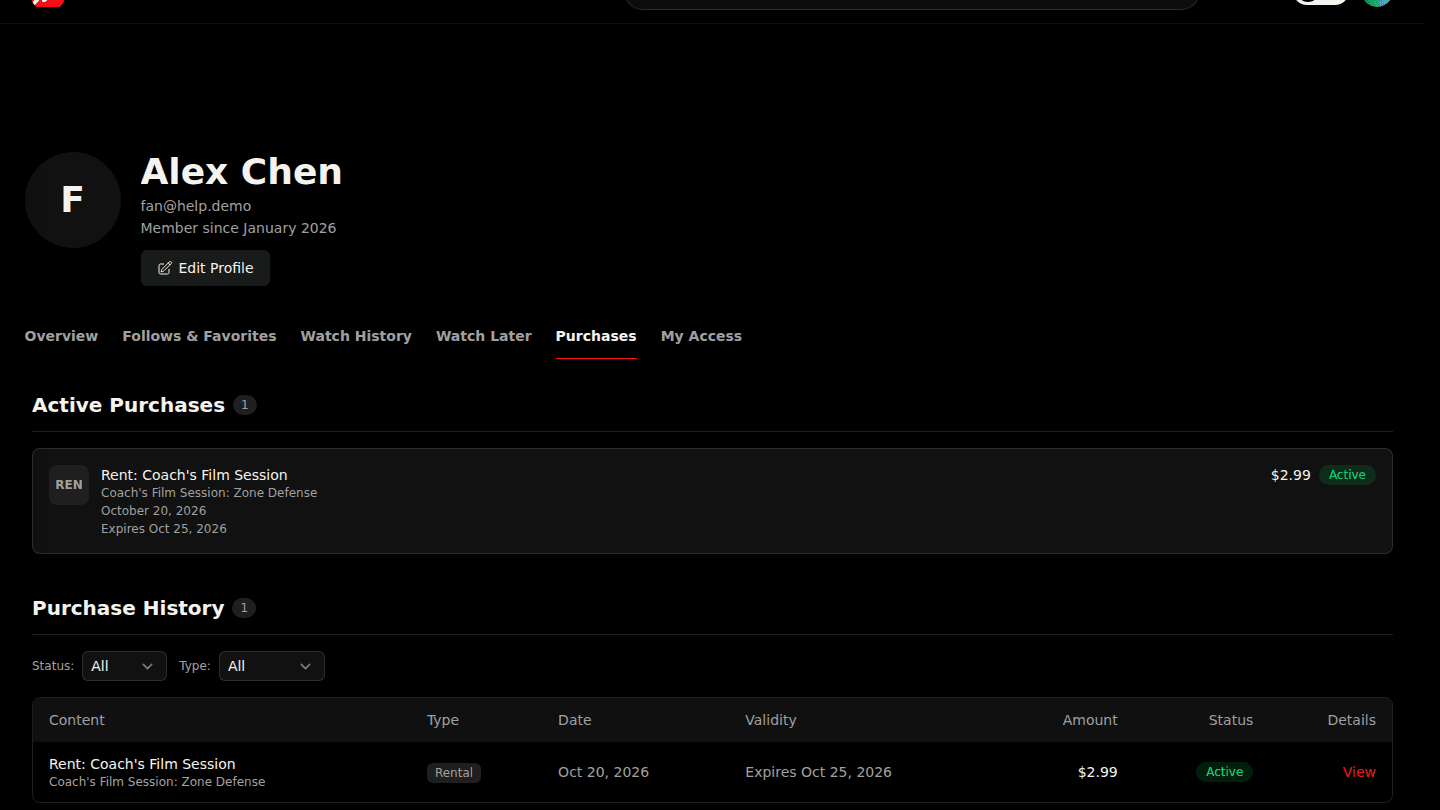This screenshot has width=1440, height=810.
Task: Switch to Follows & Favorites tab
Action: tap(199, 336)
